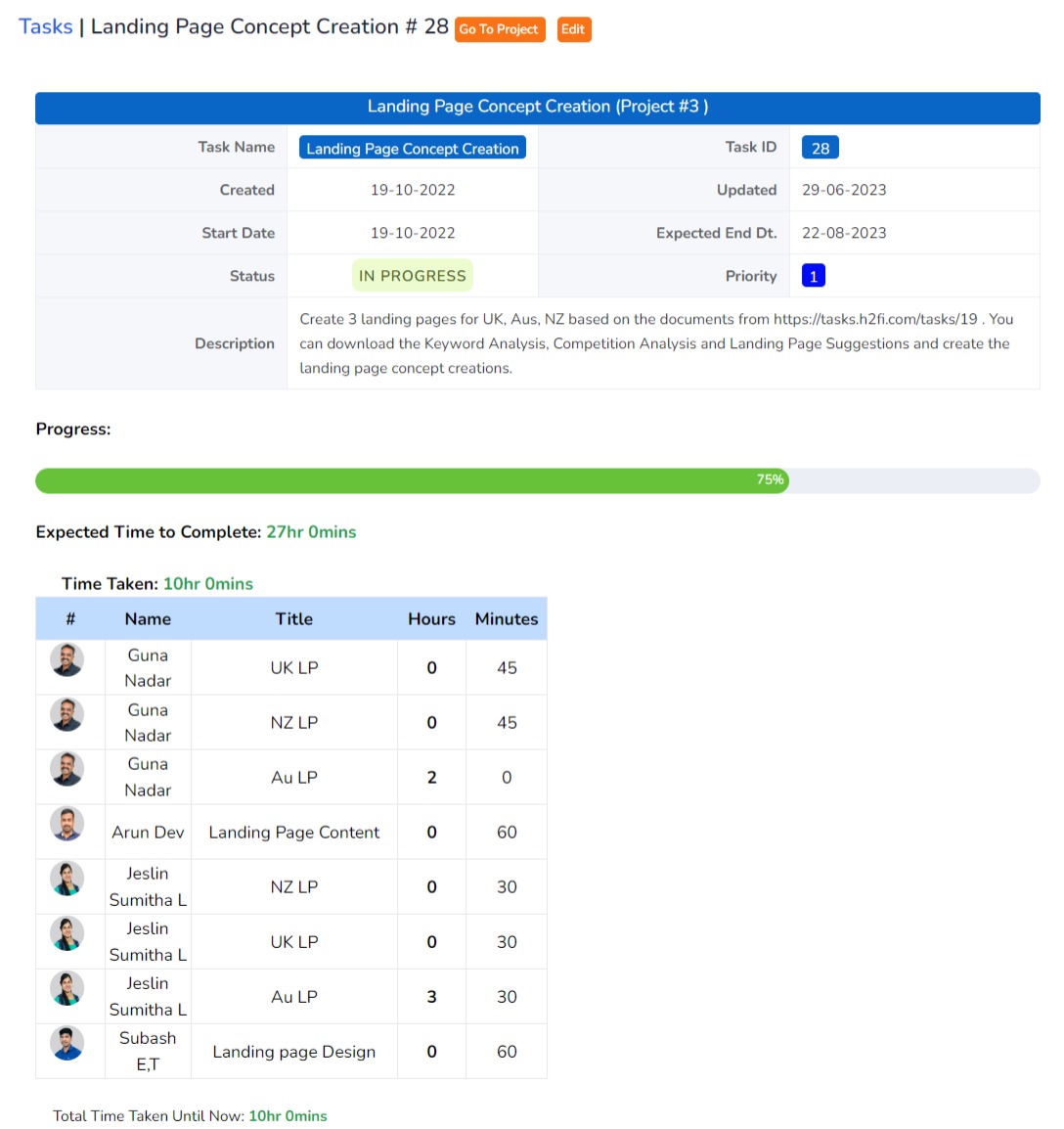The height and width of the screenshot is (1129, 1064).
Task: Click the Landing Page Concept Creation name badge
Action: pyautogui.click(x=412, y=148)
